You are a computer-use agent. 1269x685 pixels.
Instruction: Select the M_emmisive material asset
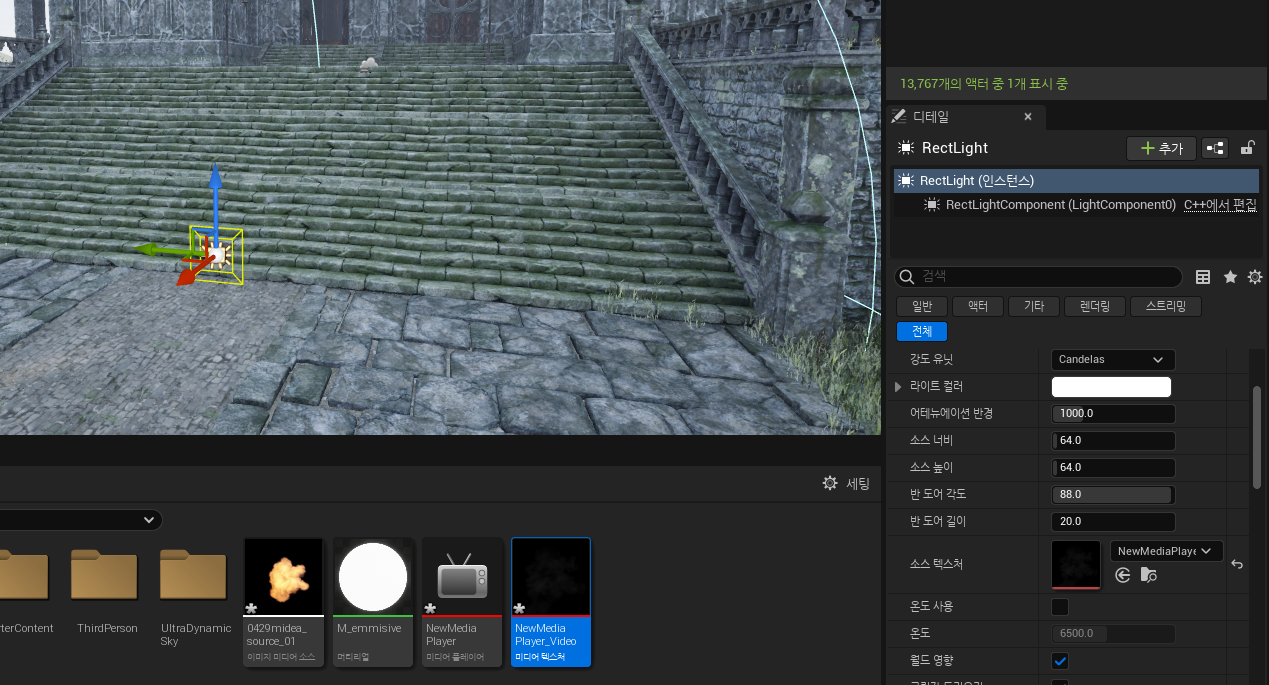[x=373, y=602]
